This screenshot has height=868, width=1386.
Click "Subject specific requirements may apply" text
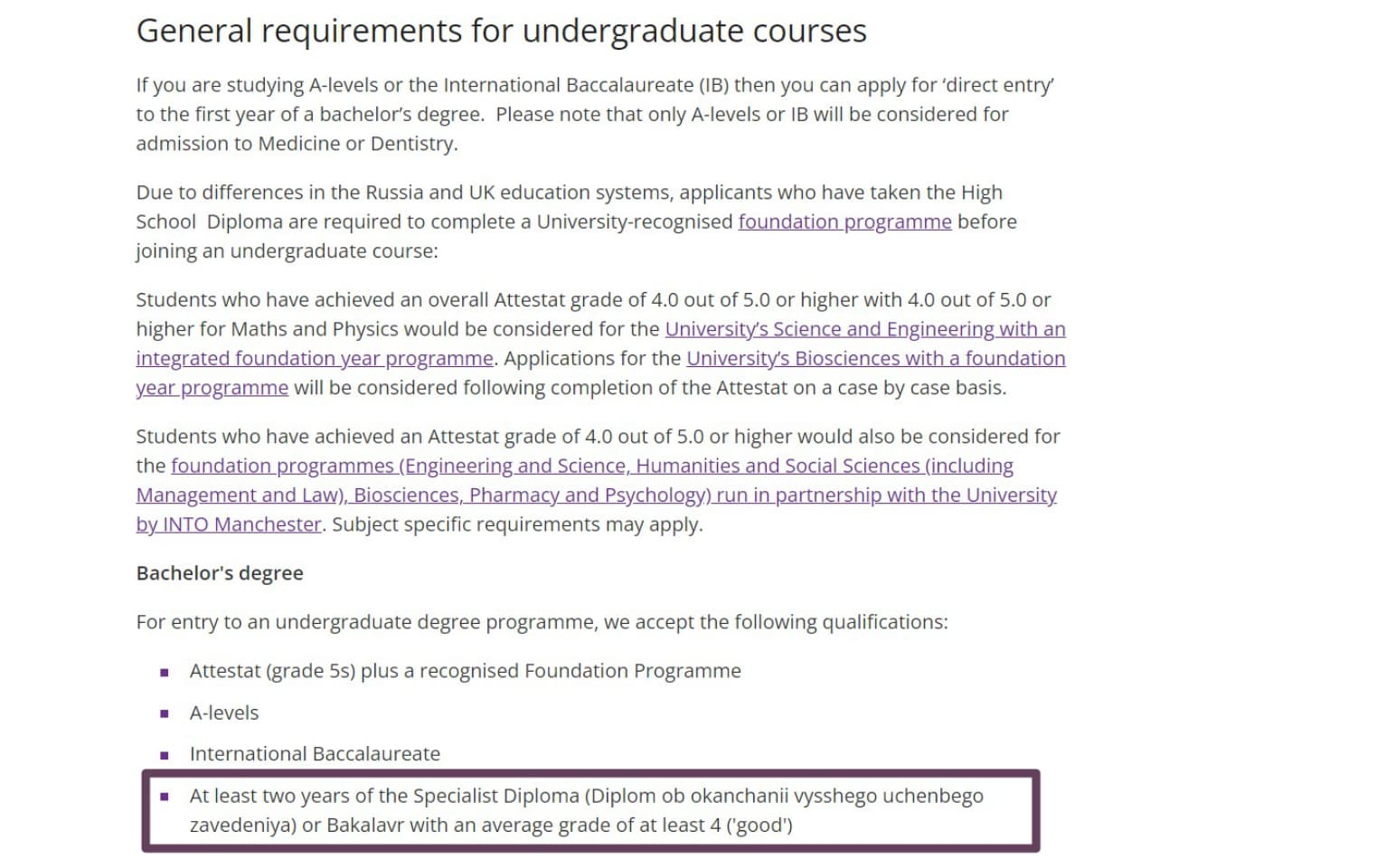click(516, 524)
